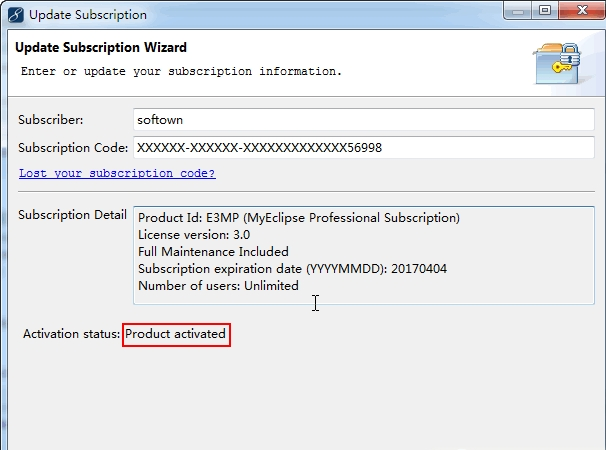
Task: Click the MyEclipse icon in the title bar
Action: tap(15, 15)
